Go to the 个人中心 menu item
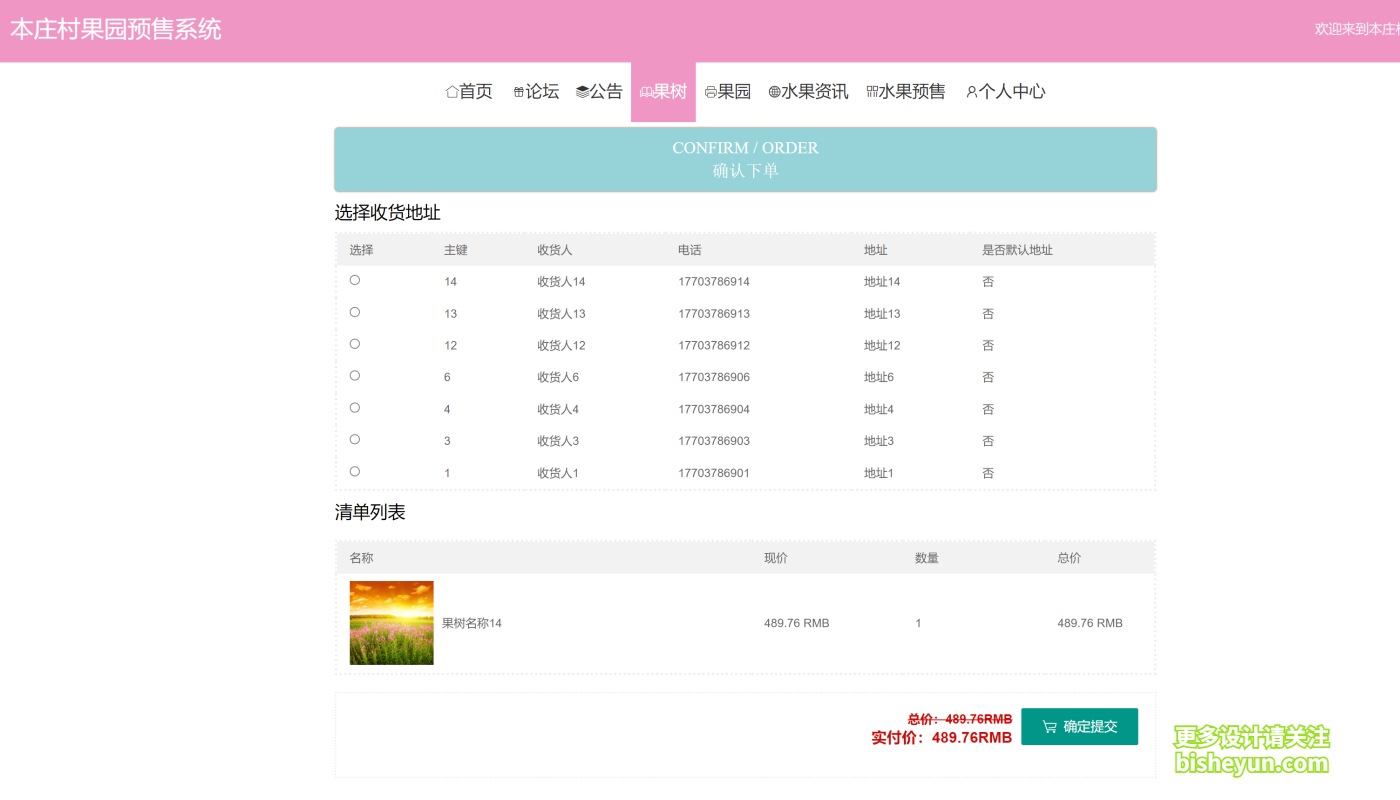1400x800 pixels. click(x=1012, y=92)
